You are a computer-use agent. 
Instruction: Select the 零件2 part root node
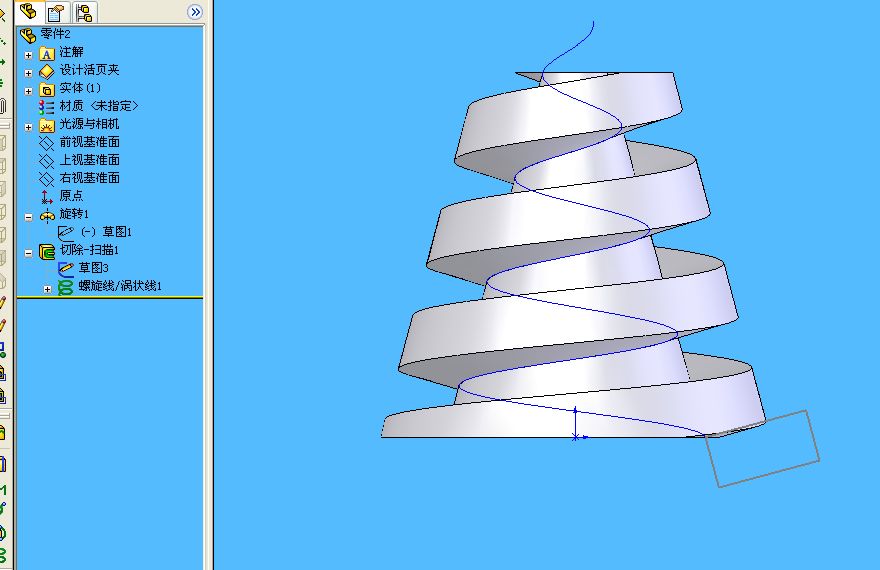click(55, 35)
